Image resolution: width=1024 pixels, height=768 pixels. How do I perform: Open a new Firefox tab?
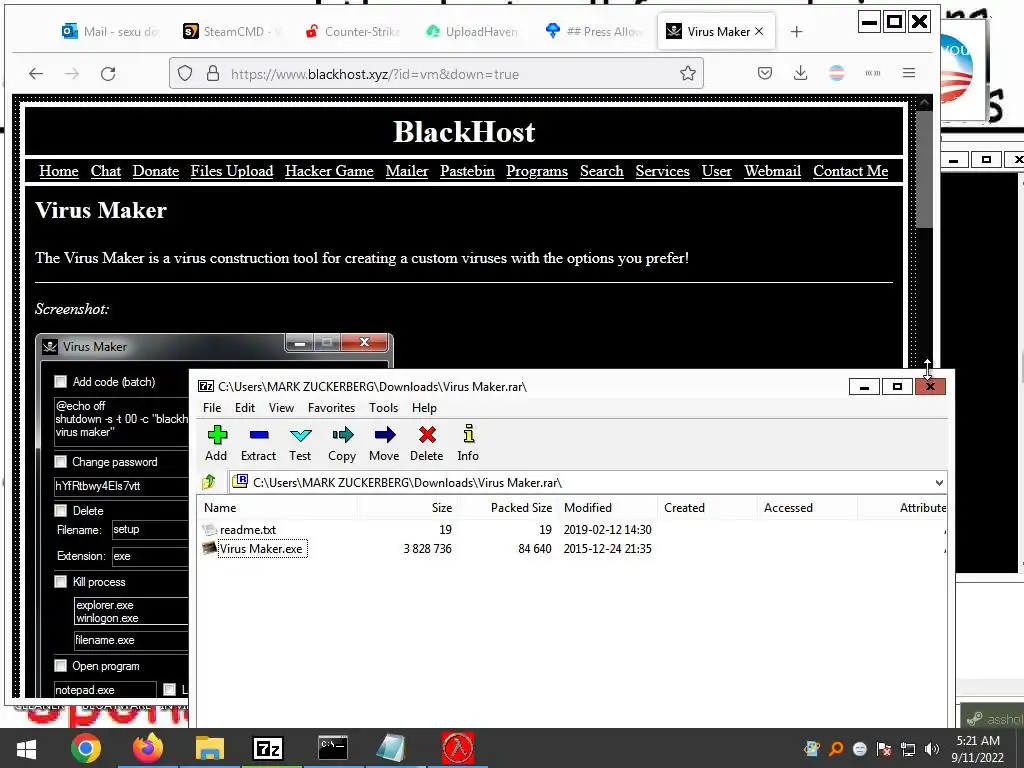pos(796,31)
